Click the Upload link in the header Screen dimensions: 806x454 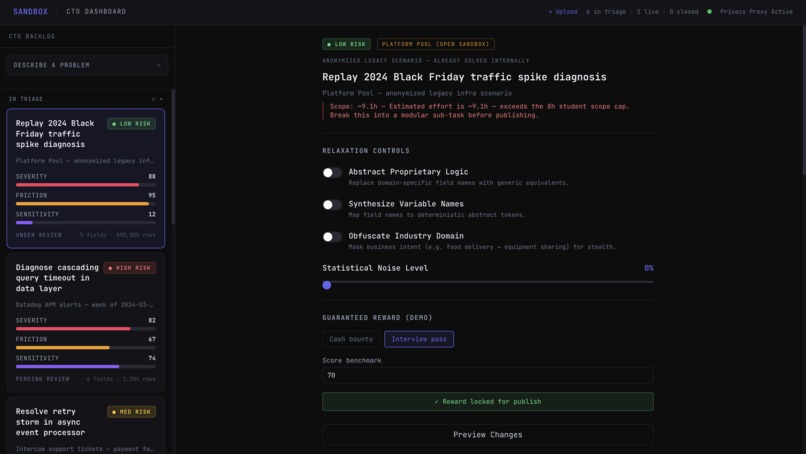(x=563, y=11)
